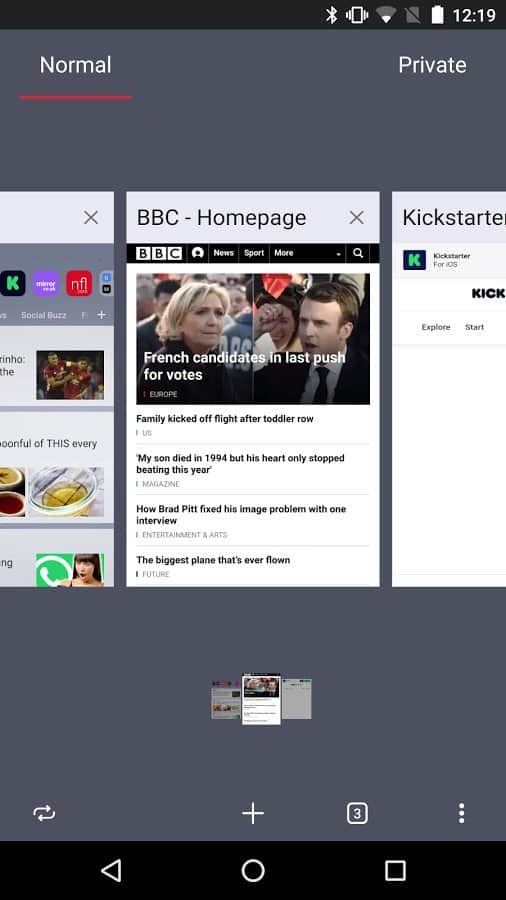Select the right mini tab thumbnail
This screenshot has width=506, height=900.
pyautogui.click(x=297, y=699)
